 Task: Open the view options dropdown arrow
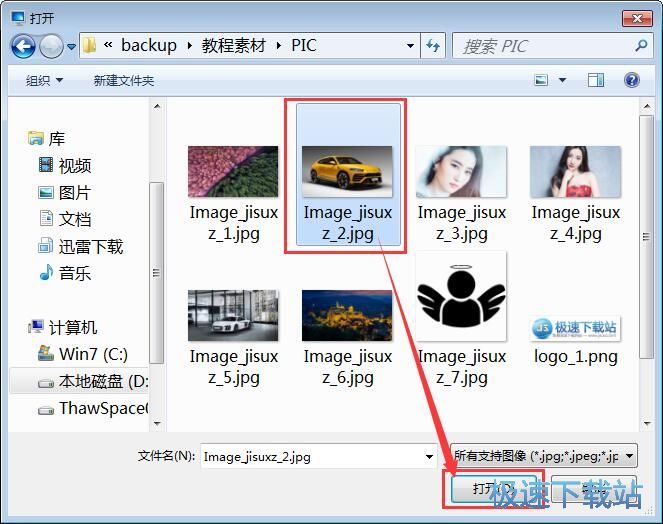point(562,80)
